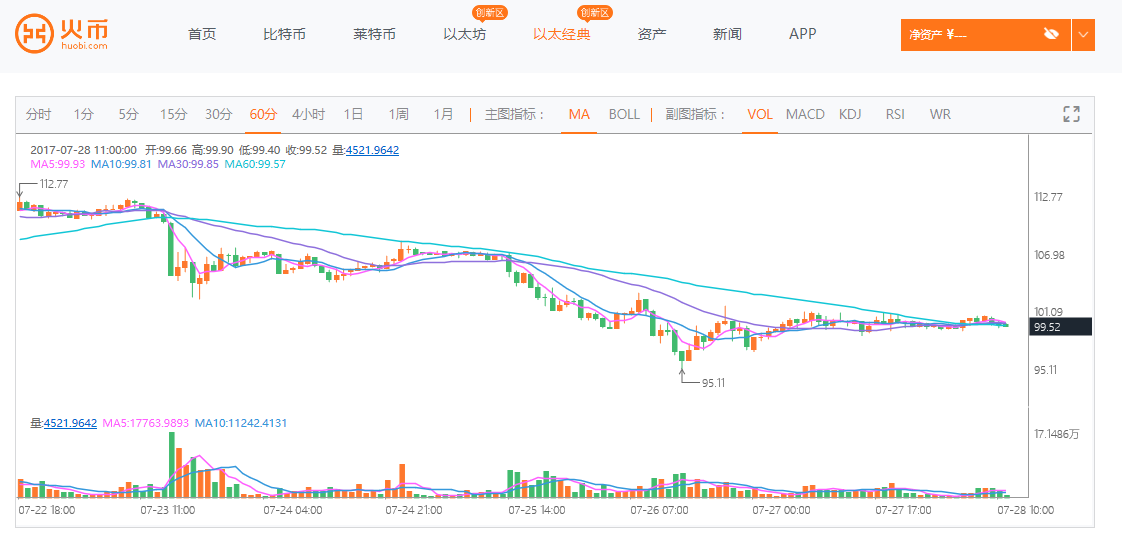Viewport: 1122px width, 542px height.
Task: Switch to the 4小时 timeframe
Action: (x=308, y=114)
